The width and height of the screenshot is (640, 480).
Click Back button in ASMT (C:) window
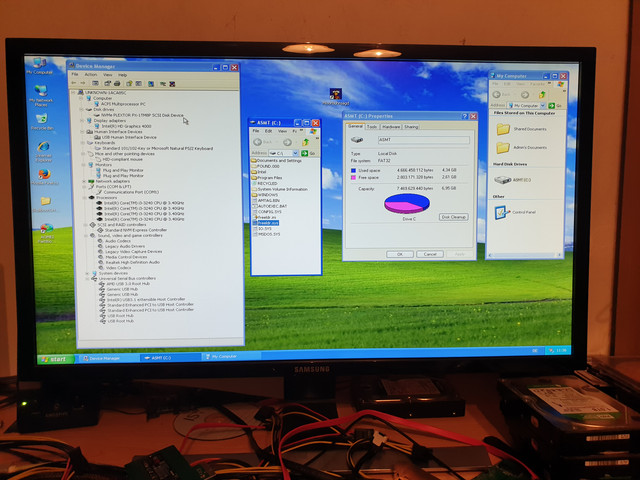[262, 142]
